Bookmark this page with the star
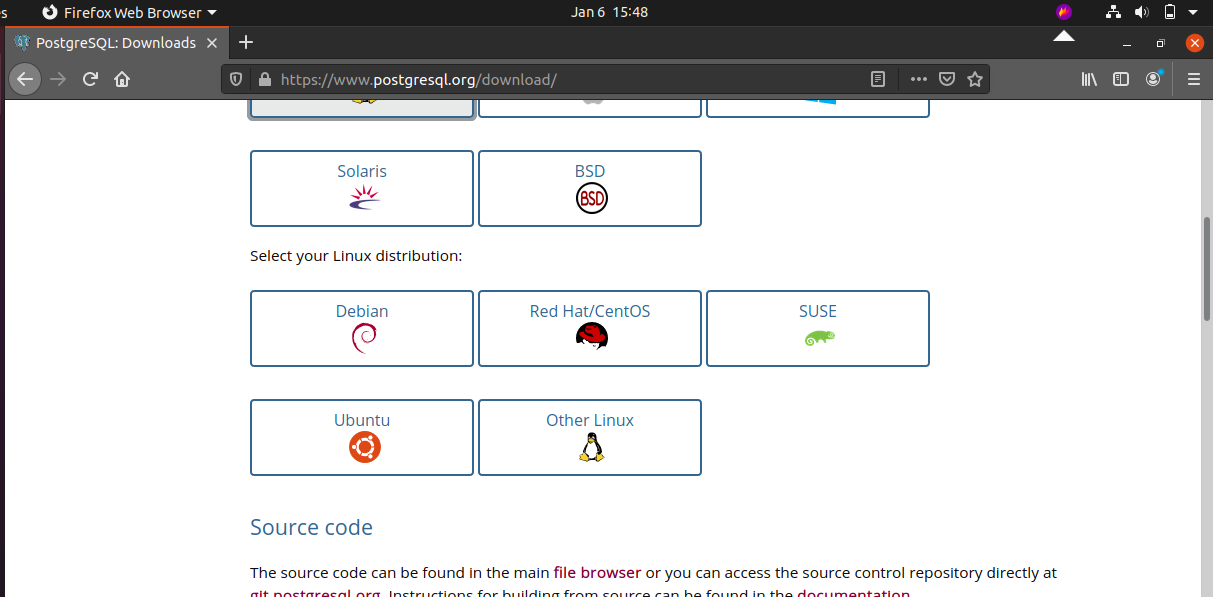This screenshot has width=1213, height=597. [x=975, y=79]
